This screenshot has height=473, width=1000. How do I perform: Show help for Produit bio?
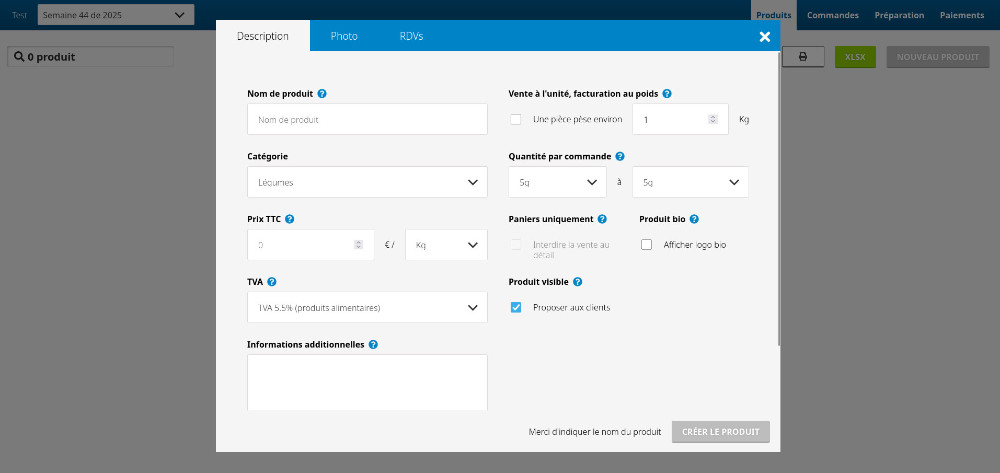(694, 219)
